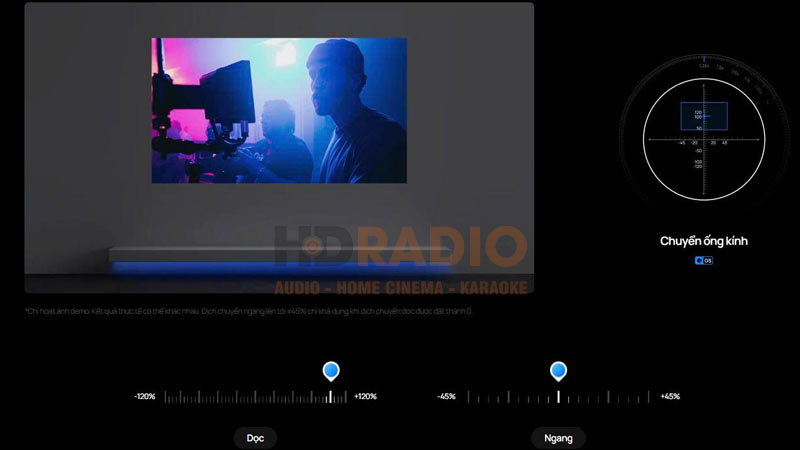Image resolution: width=800 pixels, height=450 pixels.
Task: Click the outer zoom ring scale at top
Action: click(704, 62)
